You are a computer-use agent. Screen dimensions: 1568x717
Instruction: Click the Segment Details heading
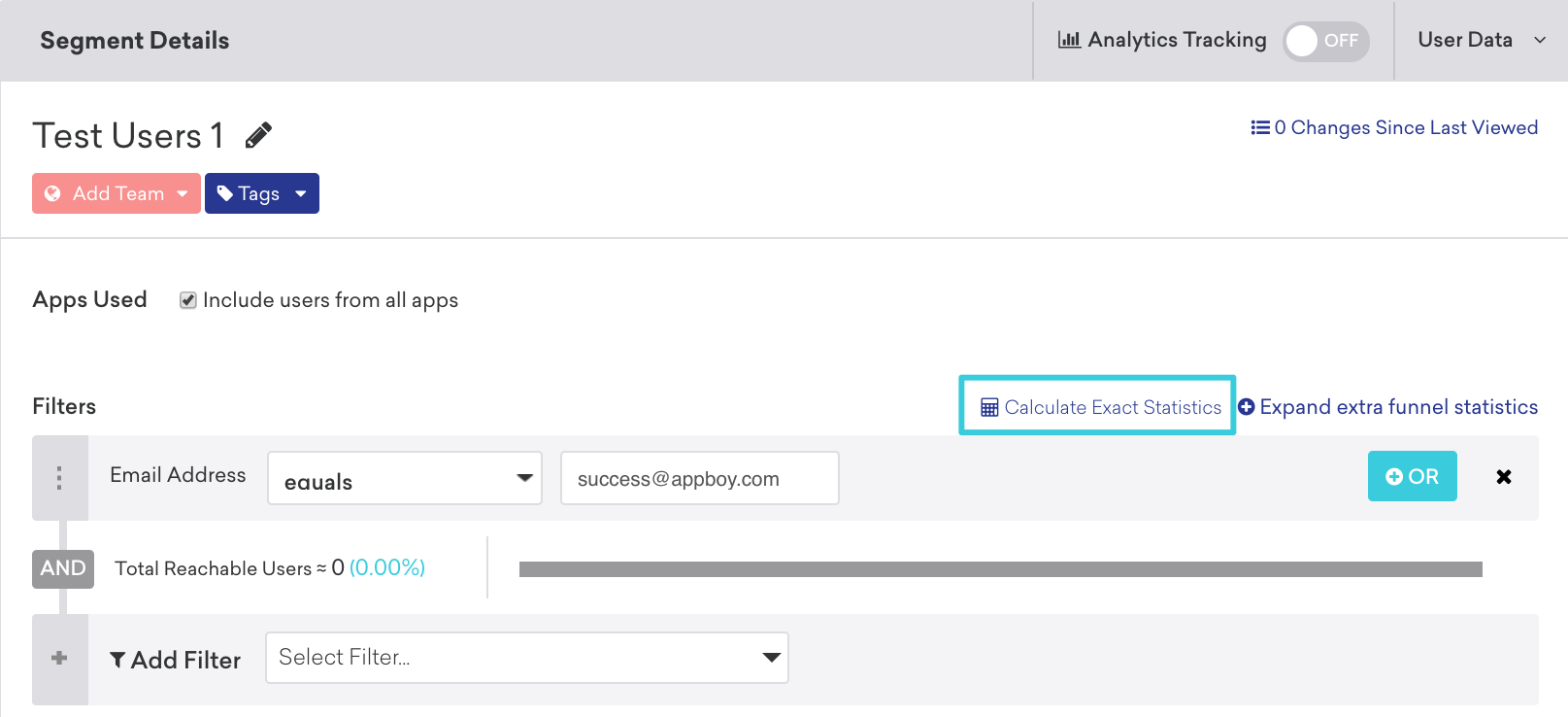(135, 41)
